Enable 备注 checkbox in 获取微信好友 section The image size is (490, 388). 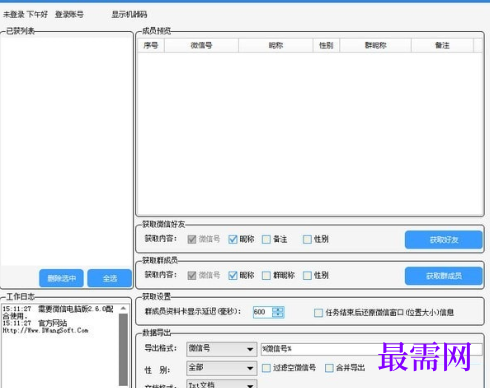[266, 239]
